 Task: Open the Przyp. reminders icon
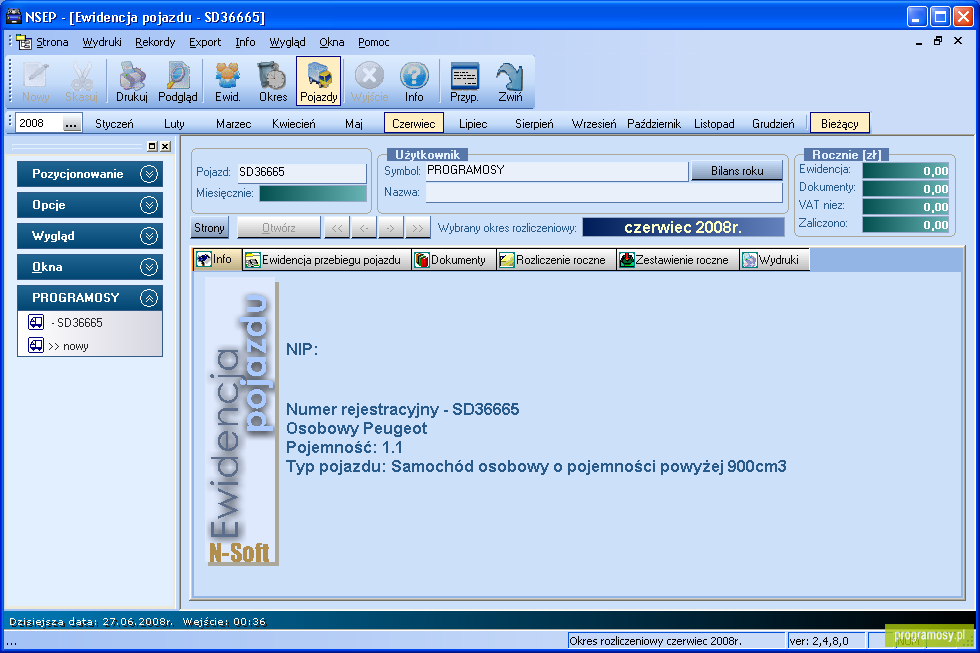pyautogui.click(x=464, y=81)
